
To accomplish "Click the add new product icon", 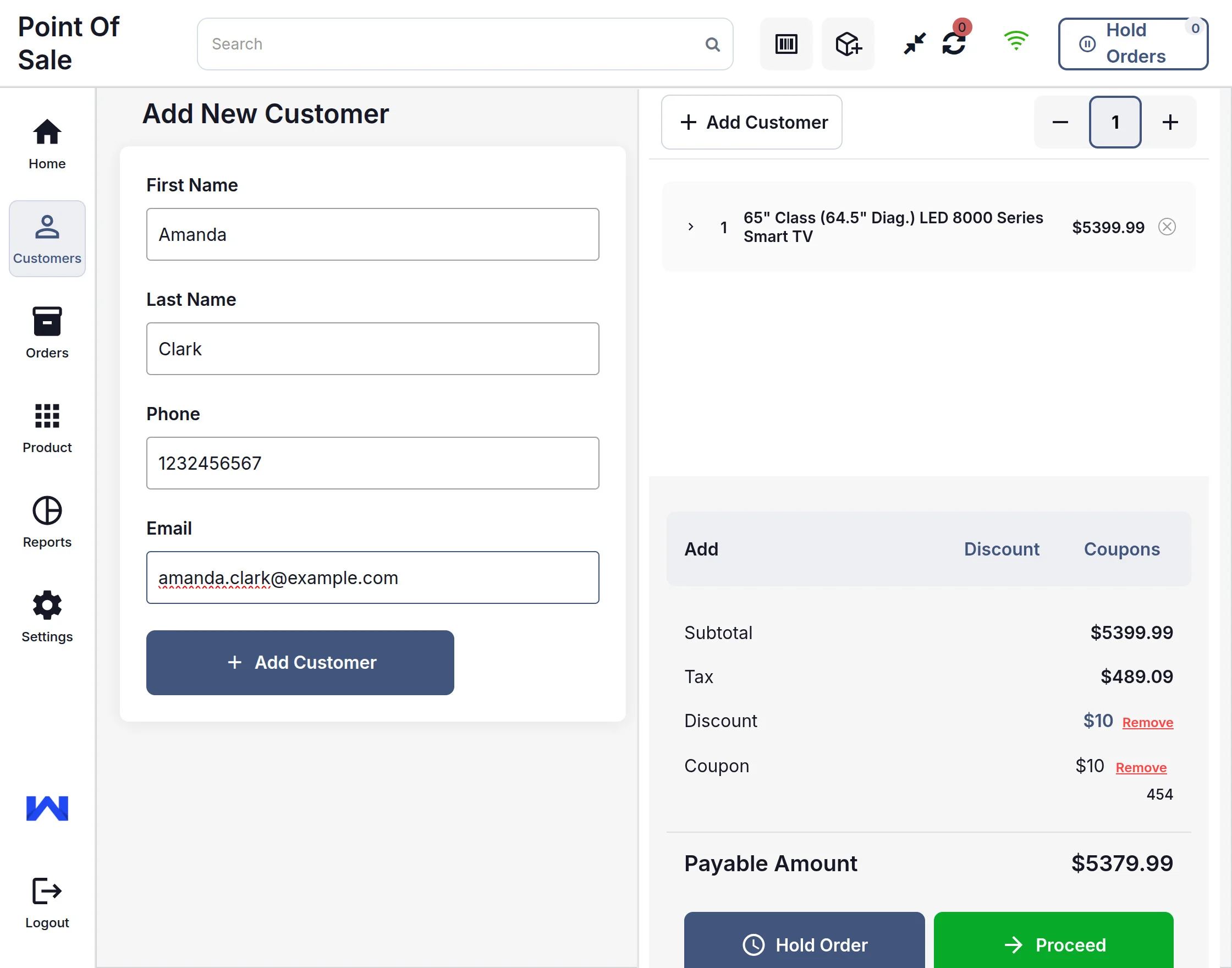I will pyautogui.click(x=847, y=43).
